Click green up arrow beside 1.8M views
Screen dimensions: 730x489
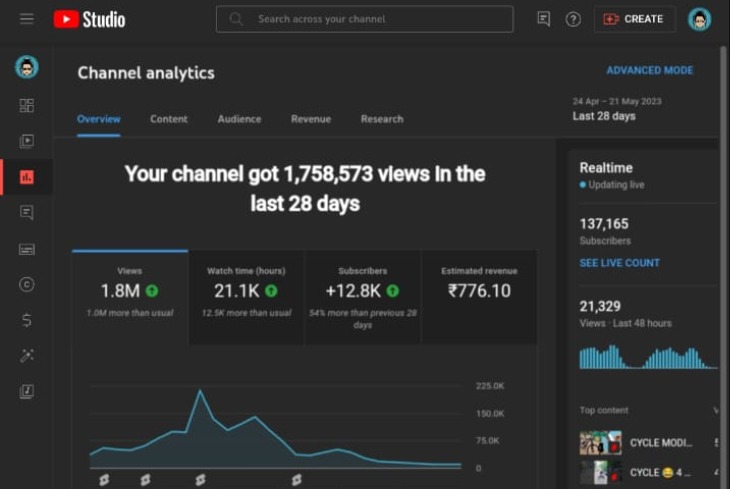pyautogui.click(x=152, y=291)
